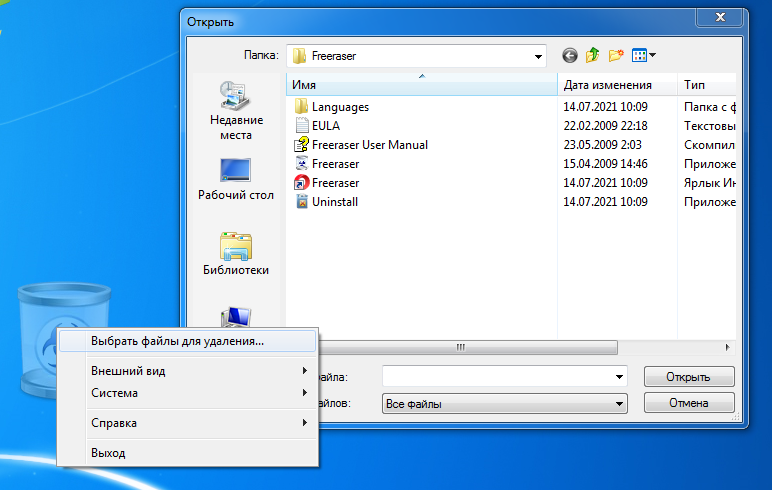This screenshot has width=772, height=490.
Task: Click the date 23.05.2009 2:03
Action: [x=603, y=145]
